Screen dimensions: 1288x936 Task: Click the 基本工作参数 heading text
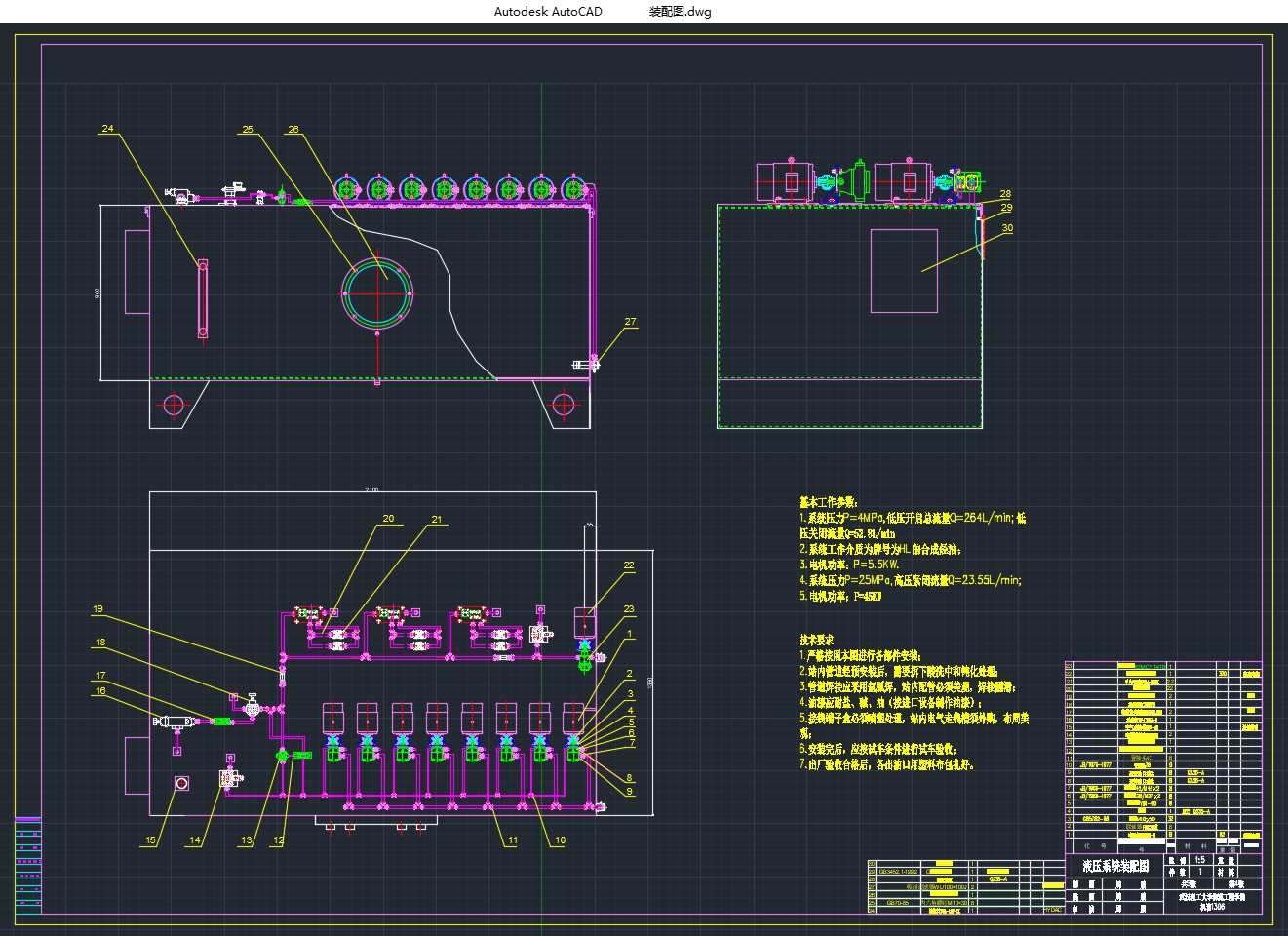pos(829,502)
